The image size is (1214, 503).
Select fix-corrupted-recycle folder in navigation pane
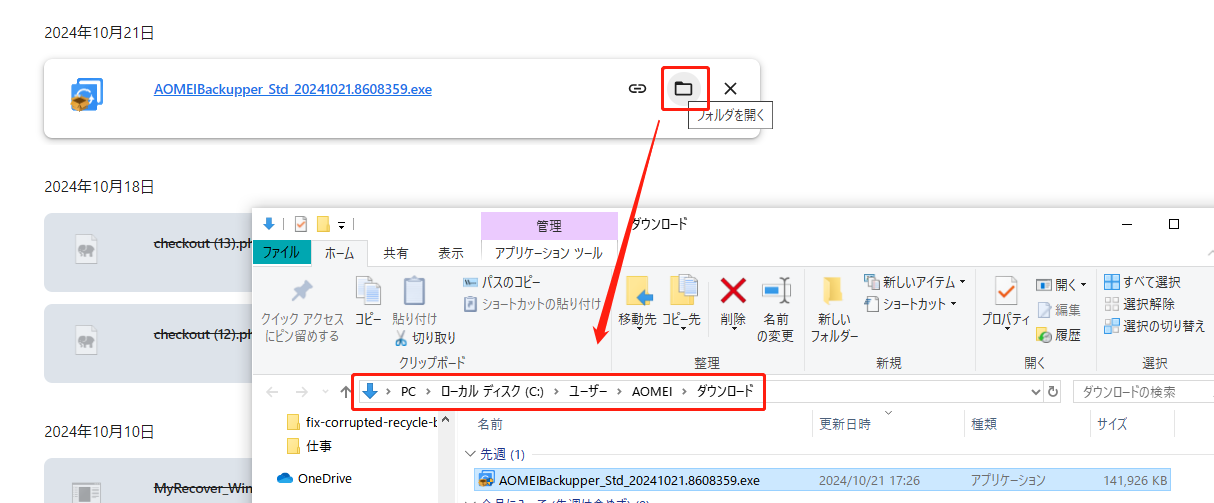(361, 422)
